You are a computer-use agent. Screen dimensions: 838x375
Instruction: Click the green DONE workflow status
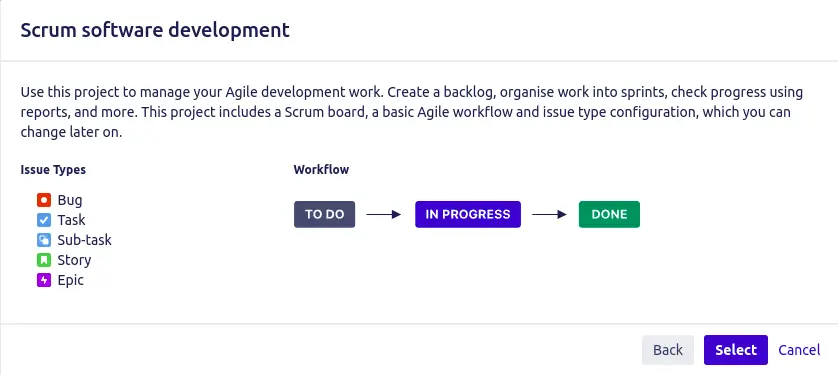609,214
